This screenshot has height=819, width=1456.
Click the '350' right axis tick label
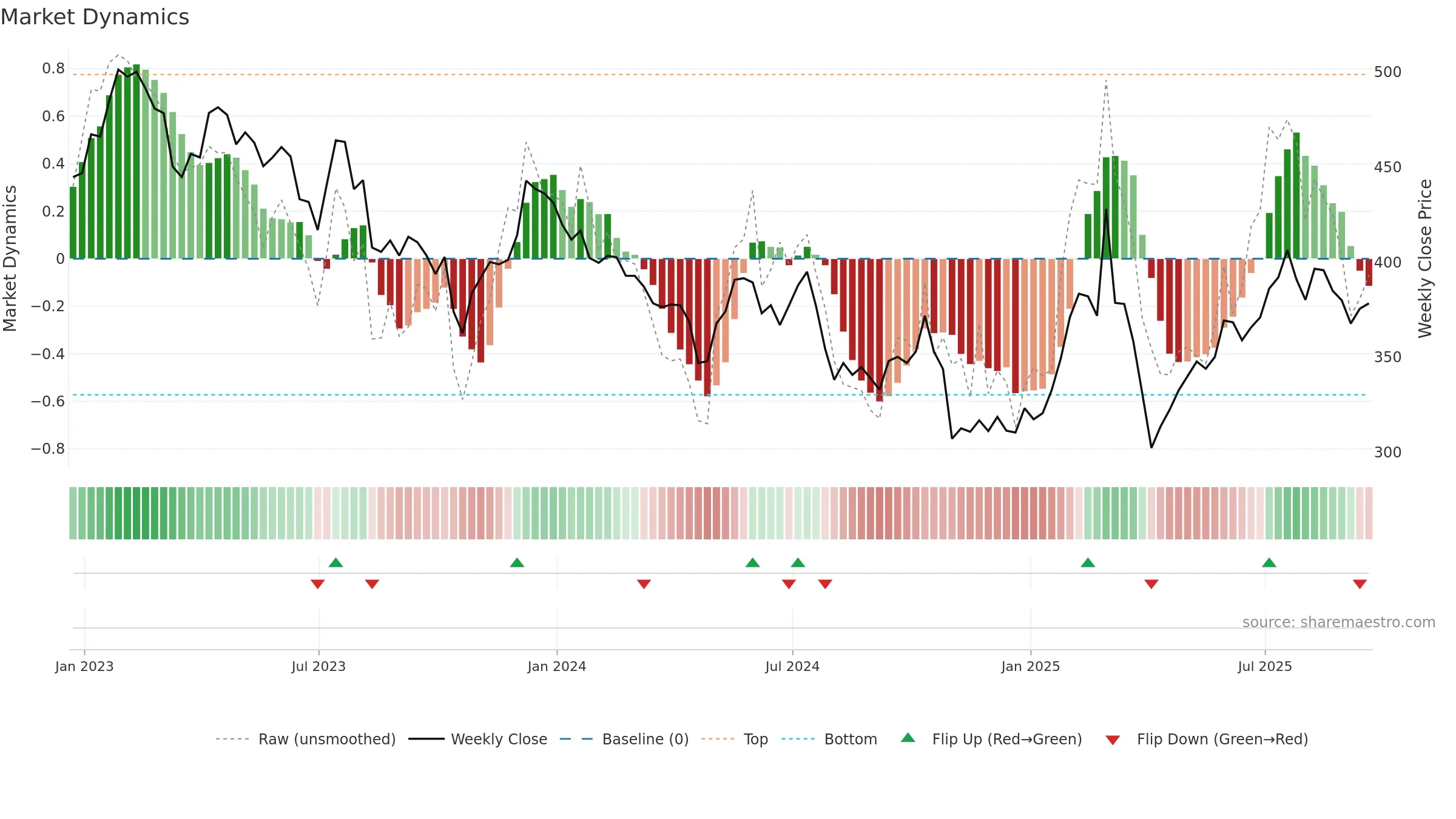pos(1388,357)
